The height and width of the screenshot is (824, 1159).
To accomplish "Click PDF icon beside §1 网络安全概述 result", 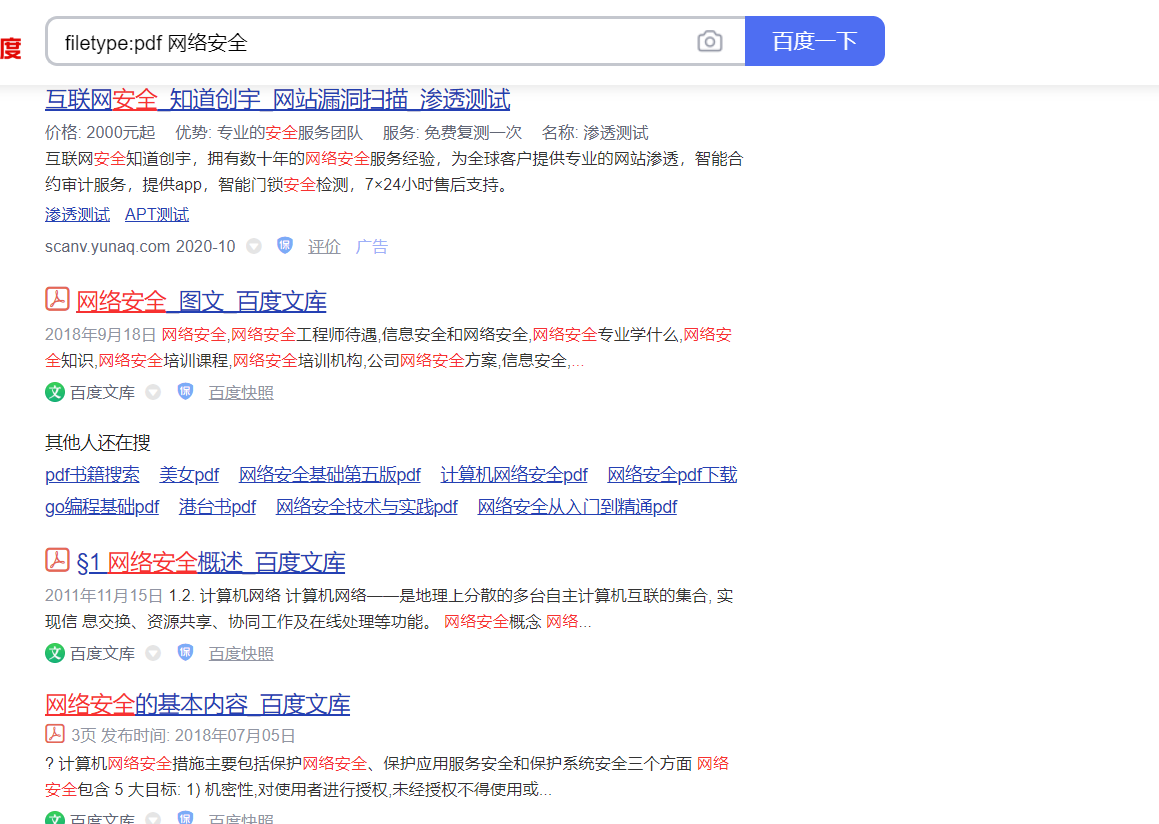I will pos(57,560).
